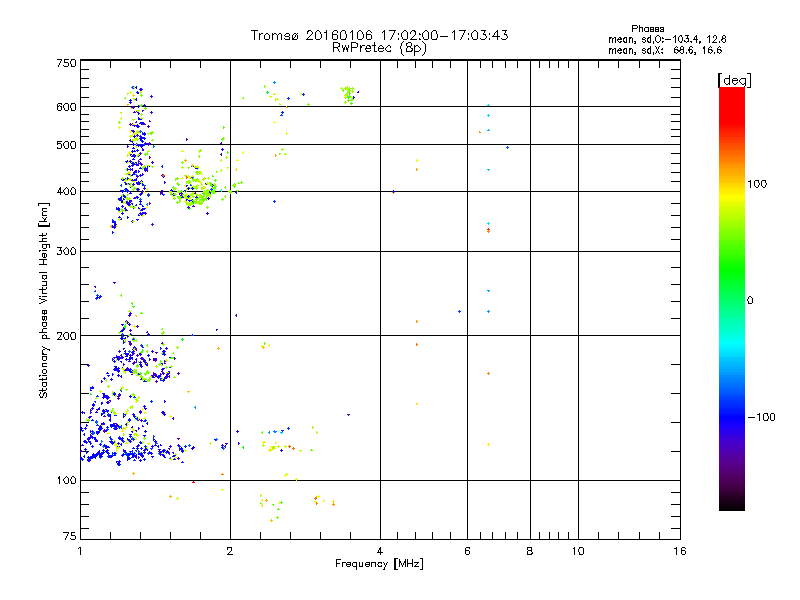Click the dense green cluster near 1.7 MHz, 400 km
The image size is (800, 600).
(195, 190)
